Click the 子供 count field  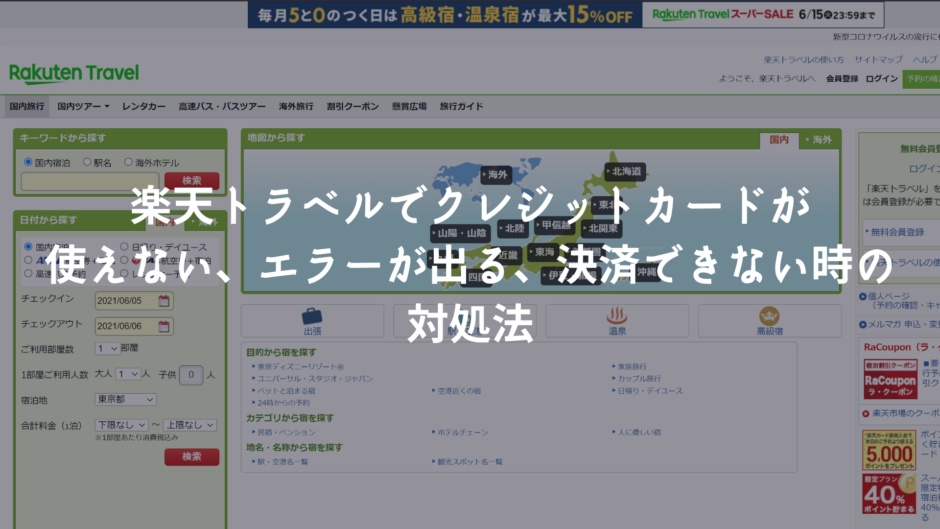click(x=191, y=375)
